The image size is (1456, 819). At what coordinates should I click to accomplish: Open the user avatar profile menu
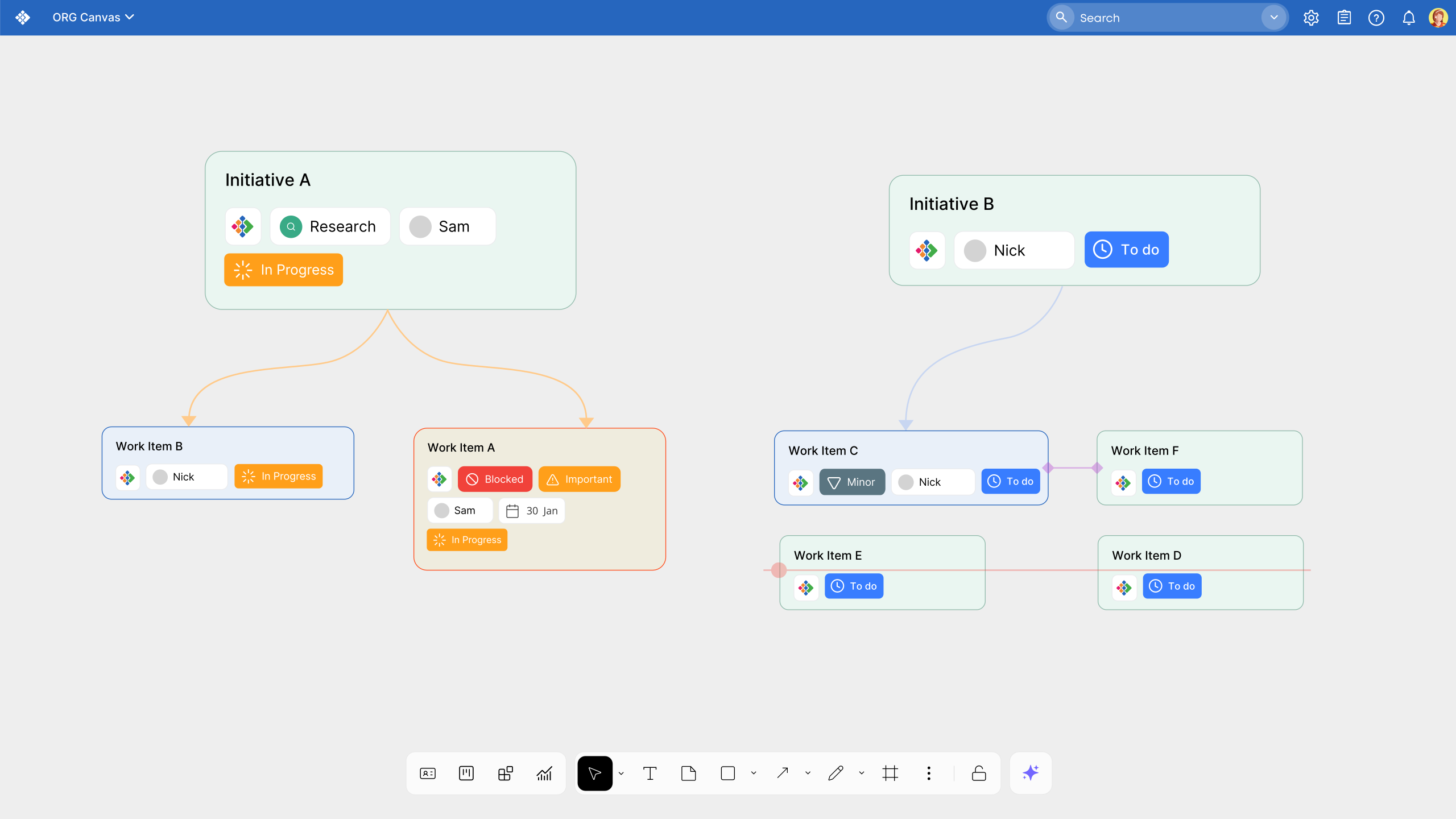click(1438, 18)
